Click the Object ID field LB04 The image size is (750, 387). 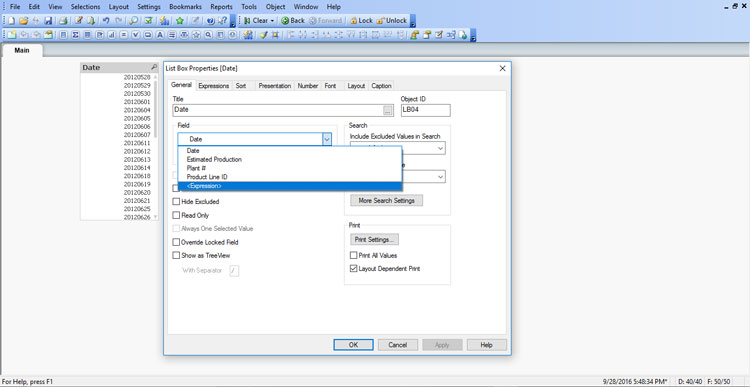point(425,110)
